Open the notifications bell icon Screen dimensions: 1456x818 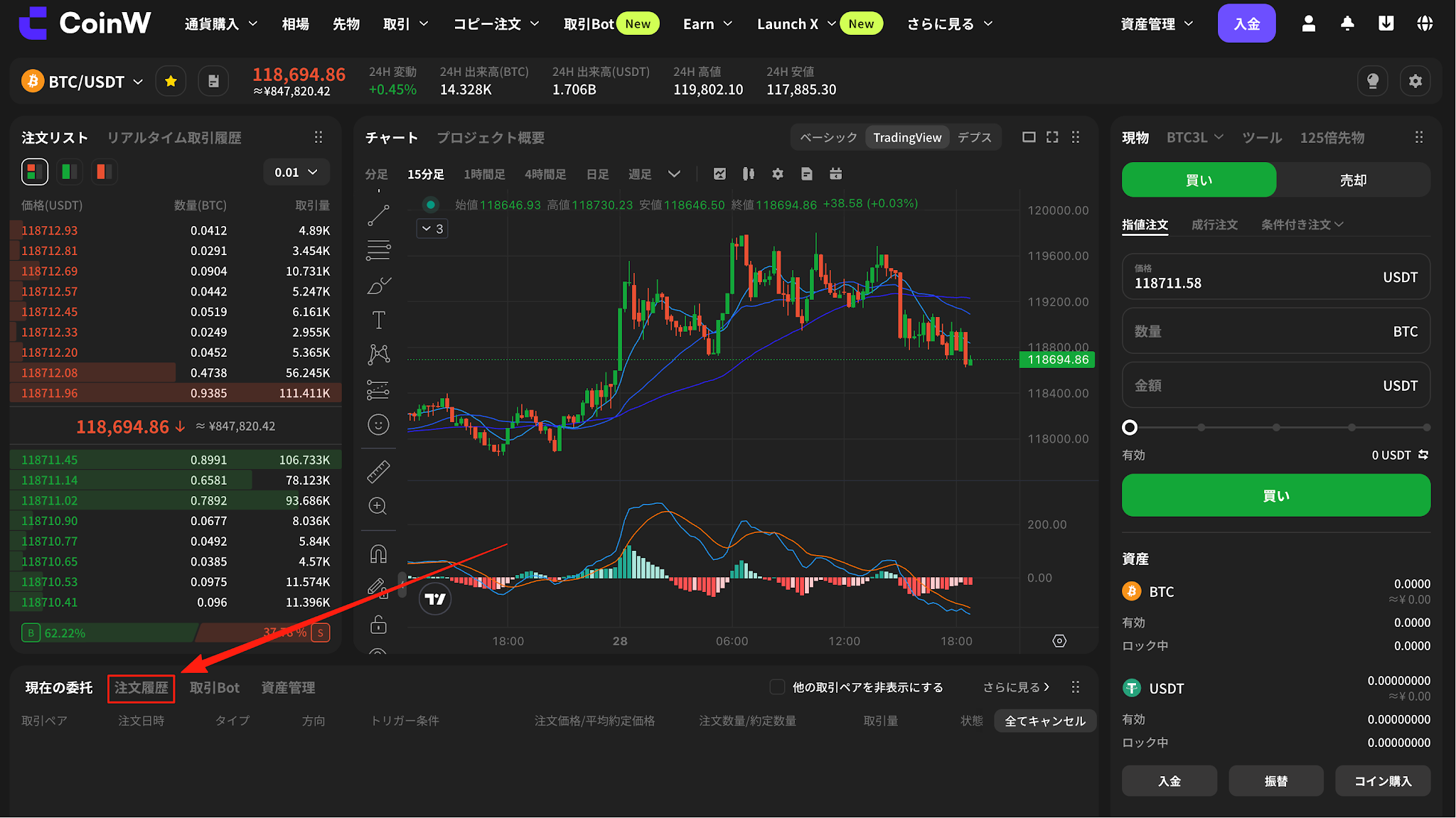1347,23
